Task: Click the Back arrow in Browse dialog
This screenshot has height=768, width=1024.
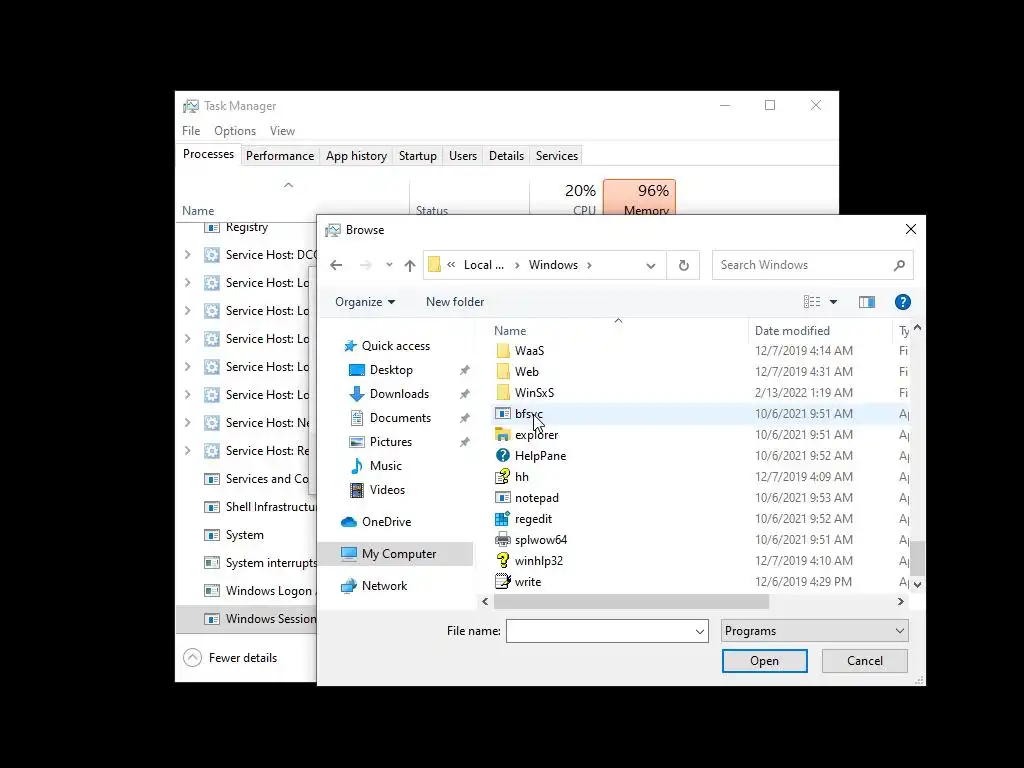Action: 336,265
